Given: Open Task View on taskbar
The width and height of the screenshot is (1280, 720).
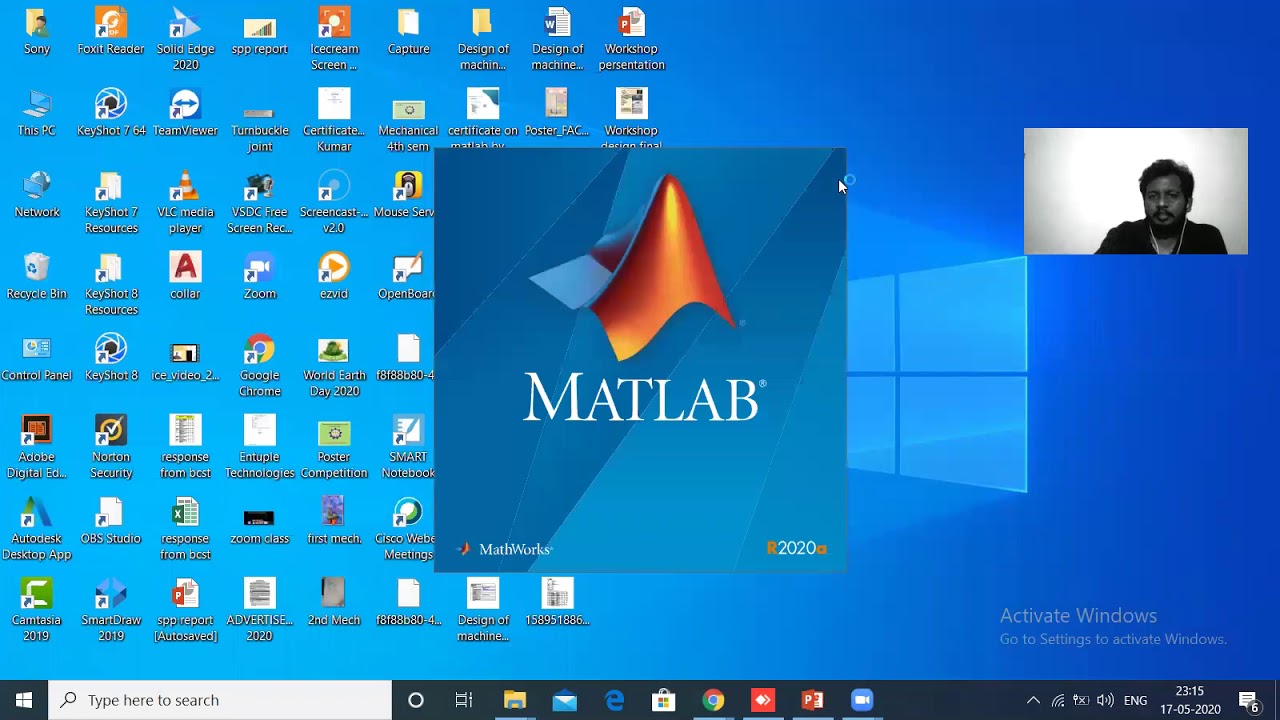Looking at the screenshot, I should point(464,700).
